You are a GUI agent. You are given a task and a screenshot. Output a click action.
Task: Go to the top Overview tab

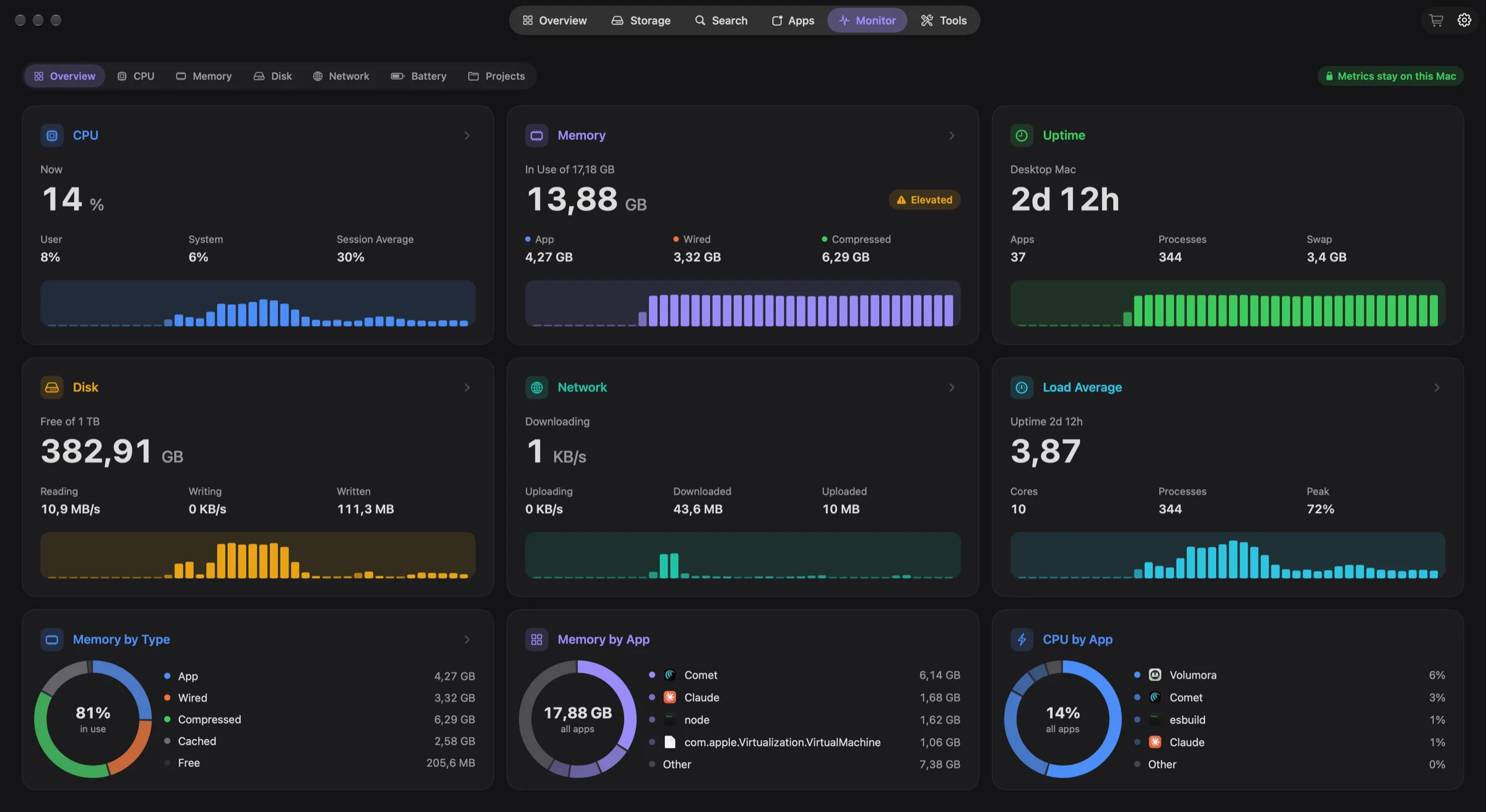(x=554, y=20)
